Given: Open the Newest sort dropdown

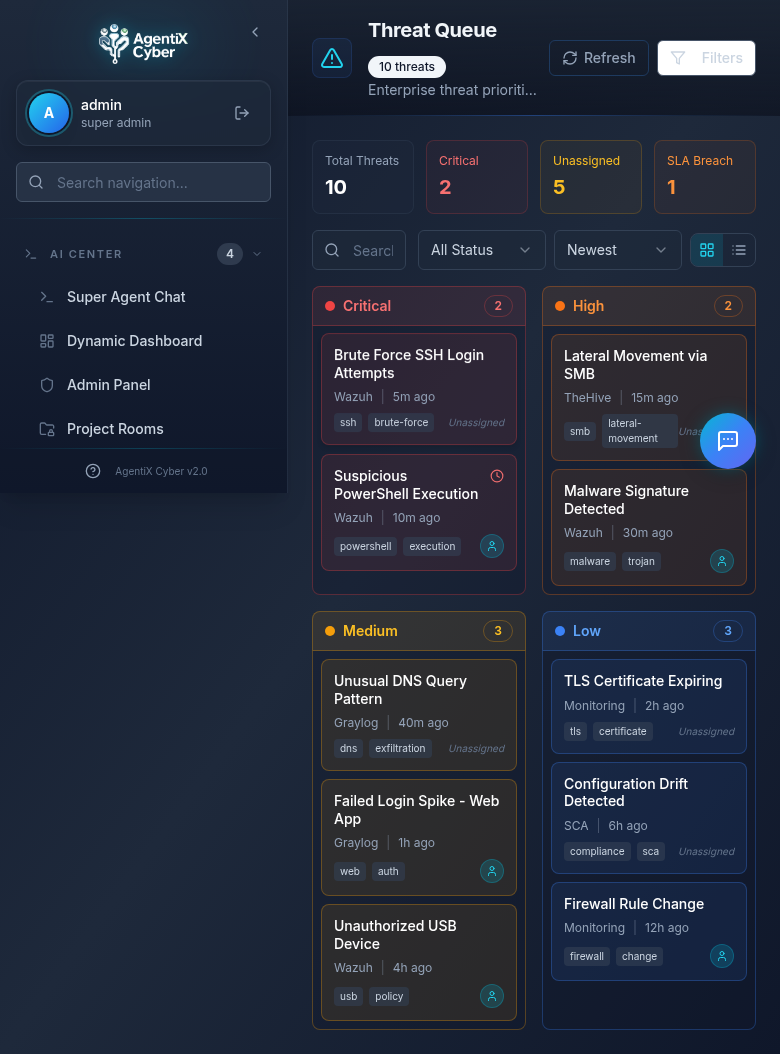Looking at the screenshot, I should [x=617, y=250].
